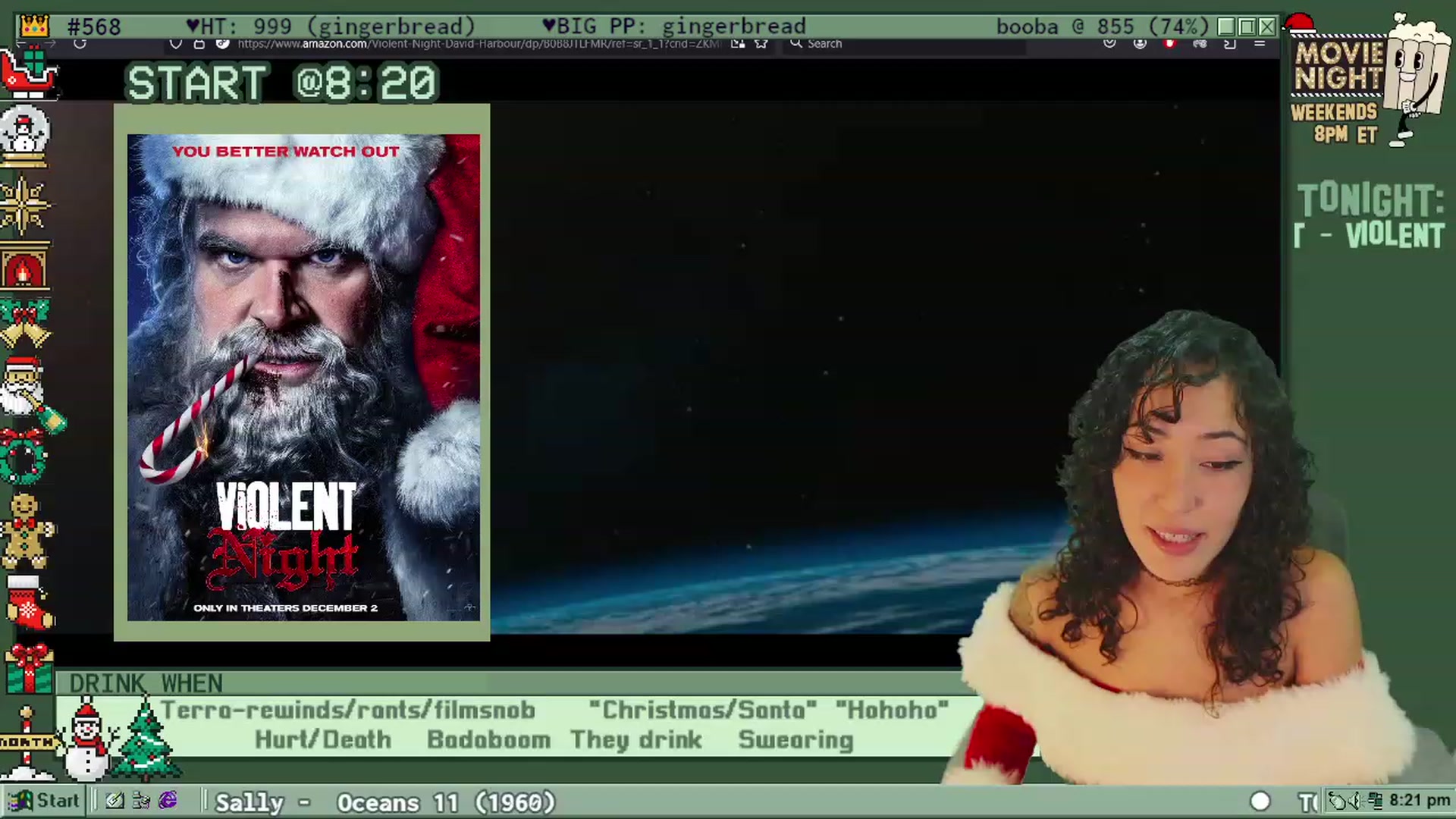Click the Santa with champagne bottle icon
1456x819 pixels.
[32, 394]
